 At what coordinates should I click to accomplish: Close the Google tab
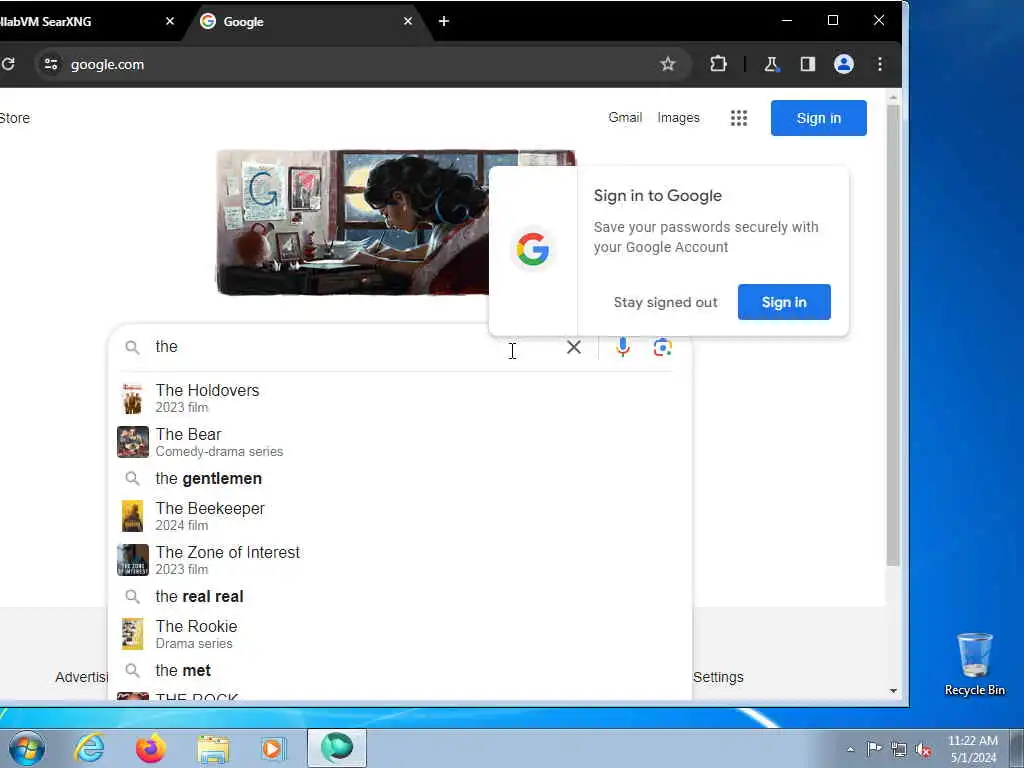pyautogui.click(x=408, y=21)
